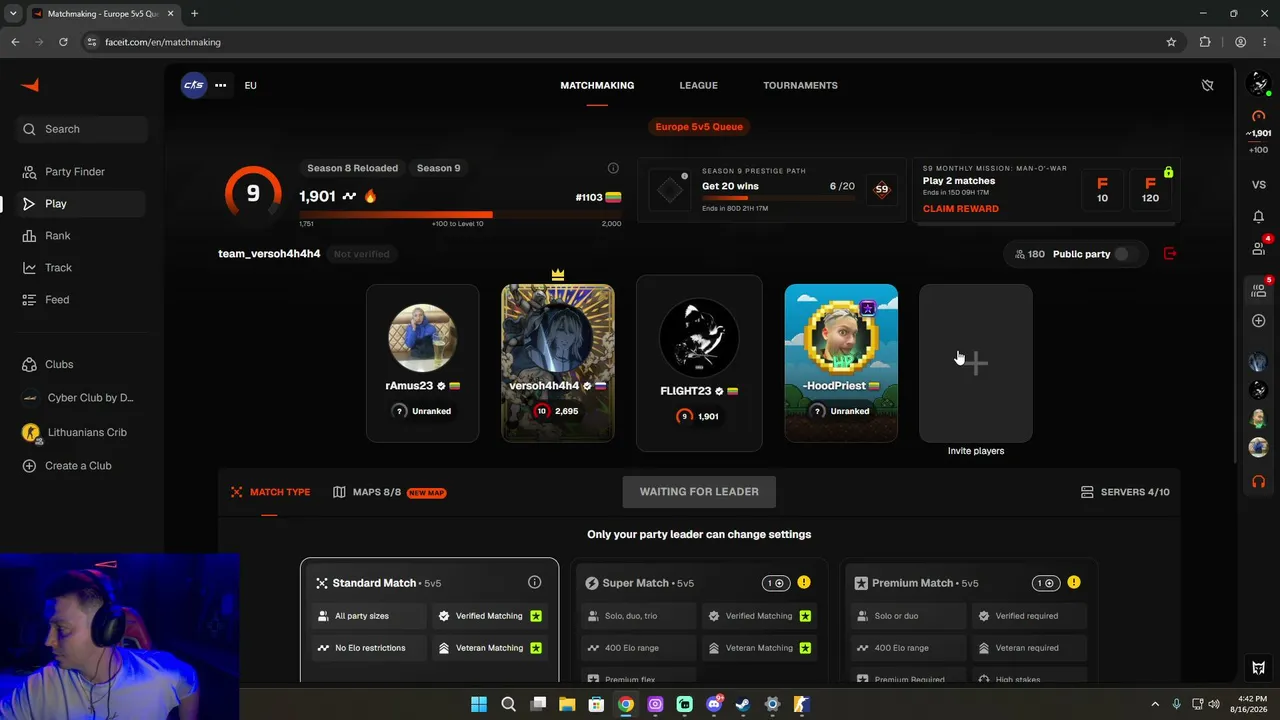
Task: Open the Rank page
Action: (82, 236)
